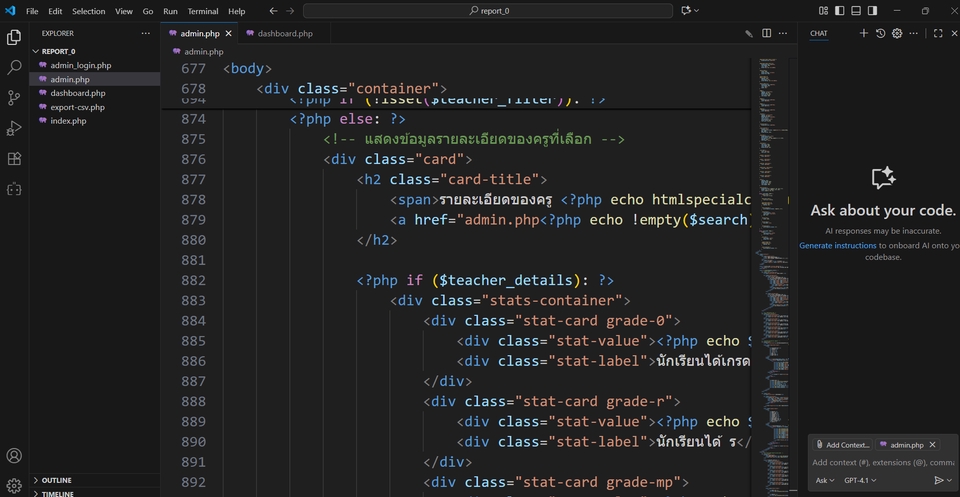960x497 pixels.
Task: Open the Explorer view in activity bar
Action: tap(14, 38)
